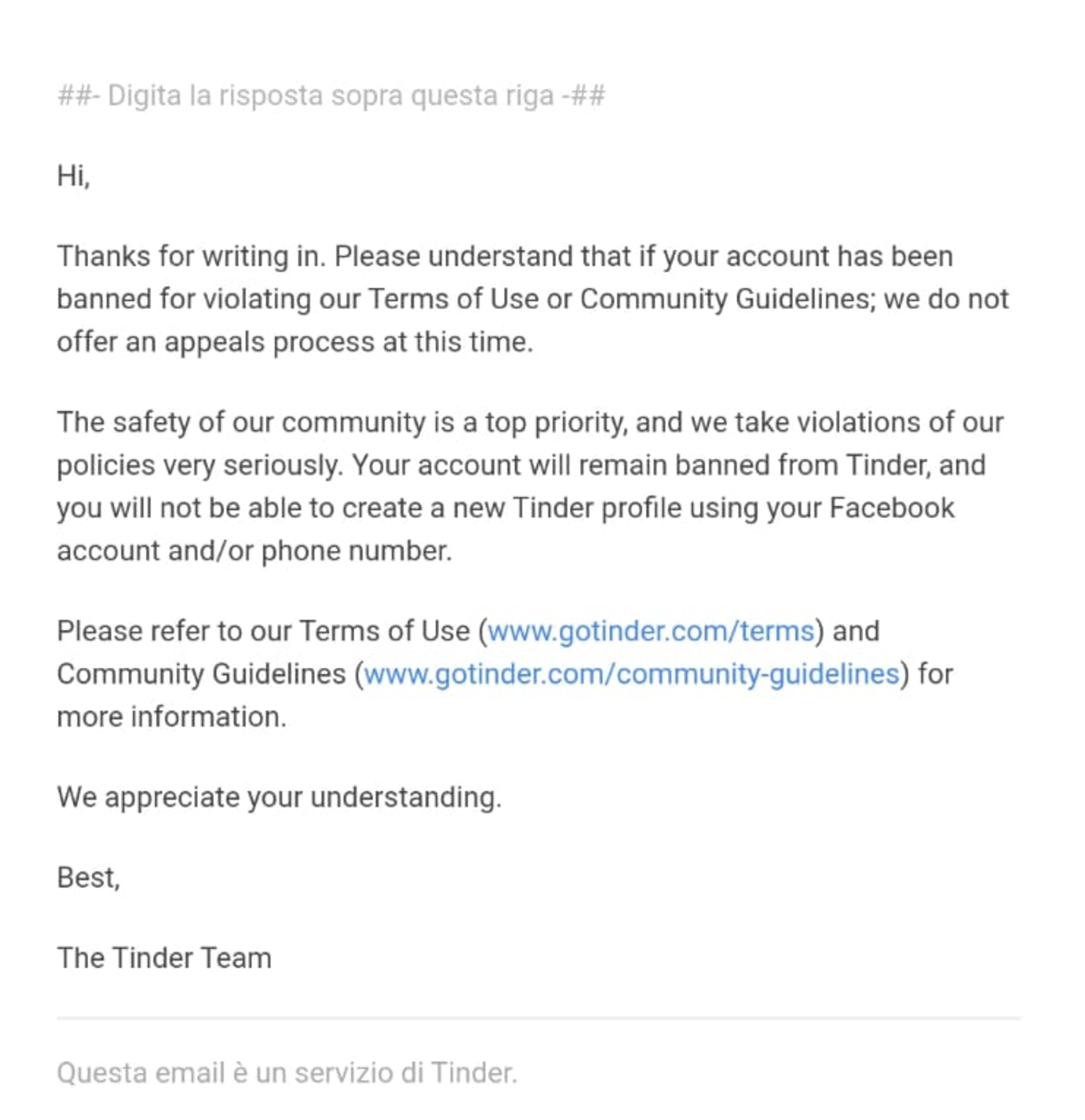Open the www.gotinder.com/terms link
Viewport: 1085px width, 1120px height.
coord(650,631)
